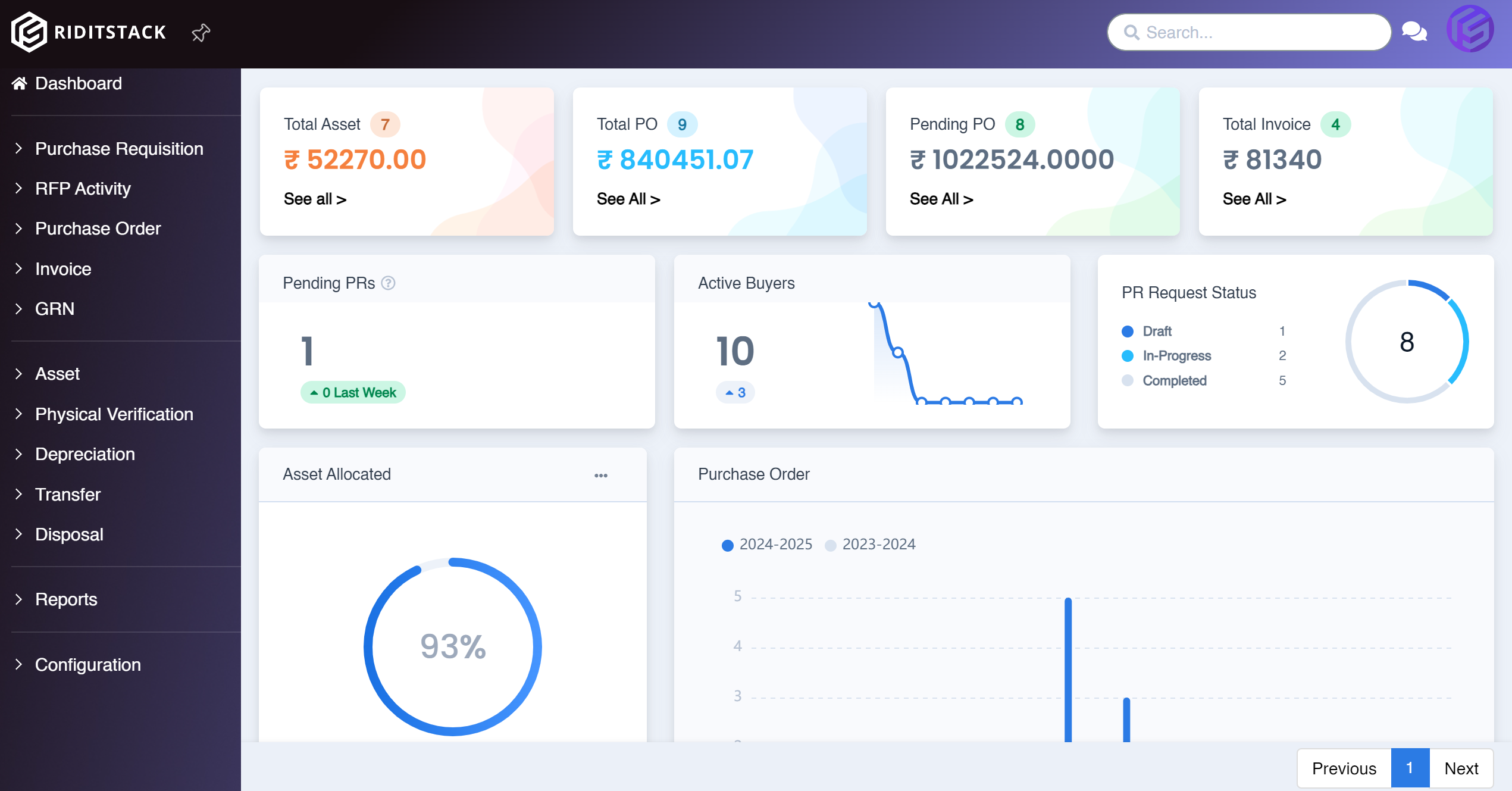The width and height of the screenshot is (1512, 791).
Task: Open the Reports menu item
Action: [66, 599]
